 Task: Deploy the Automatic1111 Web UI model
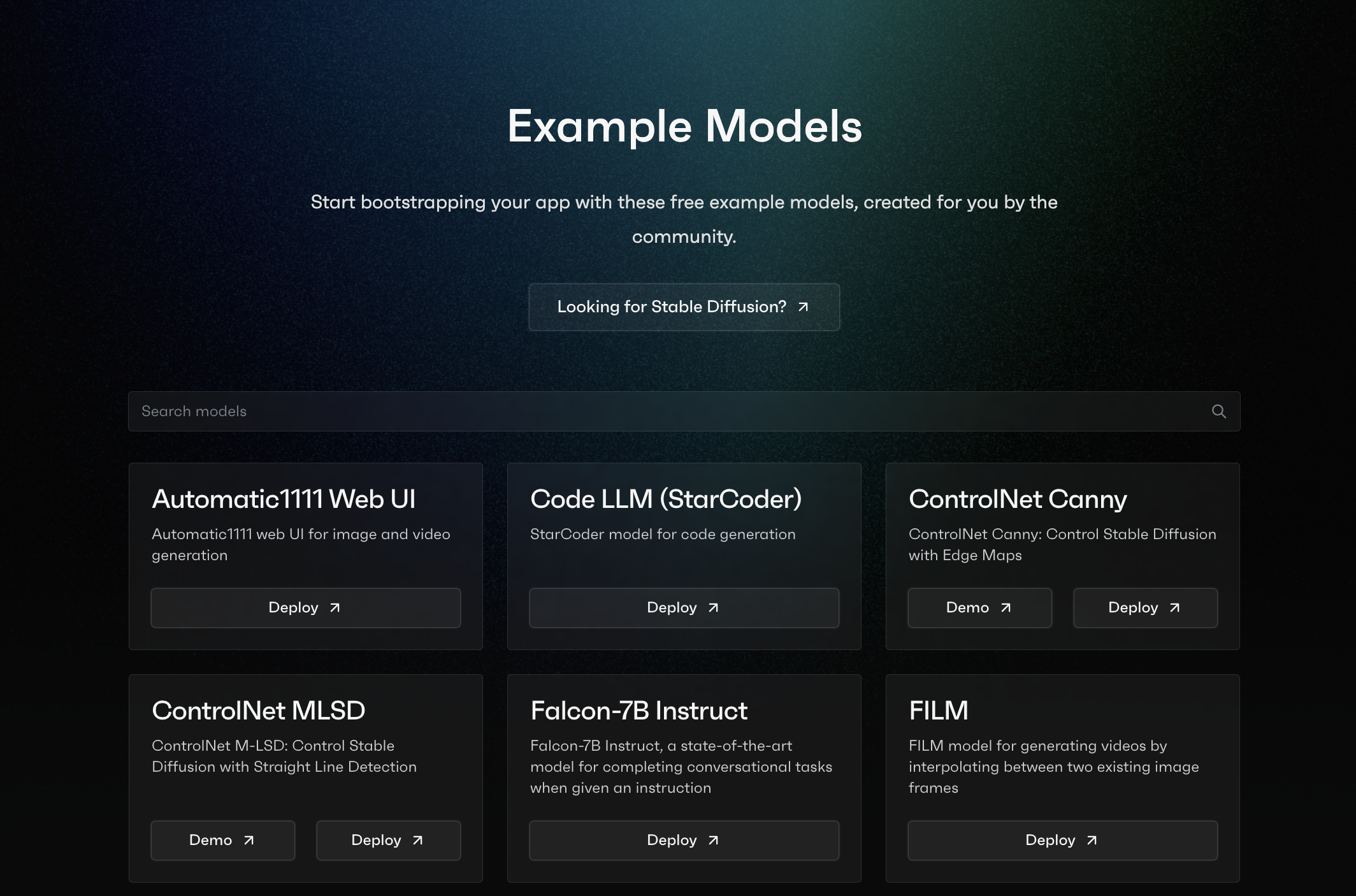pyautogui.click(x=305, y=608)
